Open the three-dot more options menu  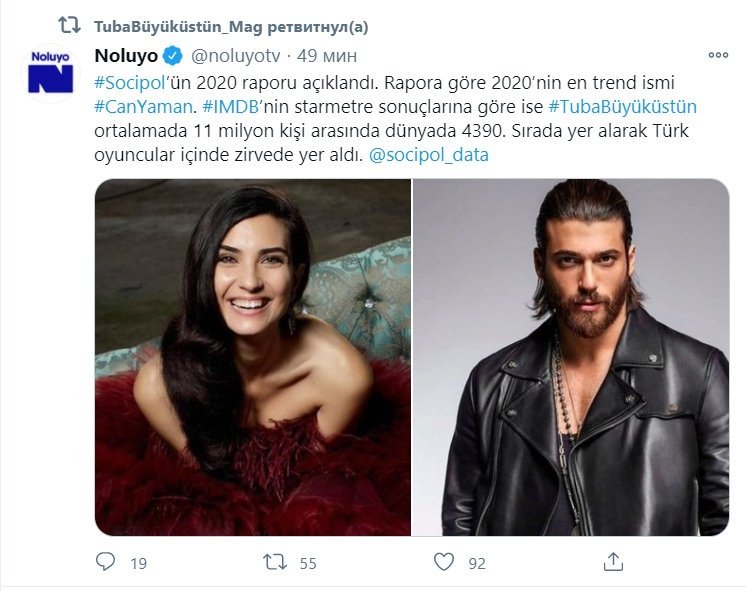click(718, 55)
